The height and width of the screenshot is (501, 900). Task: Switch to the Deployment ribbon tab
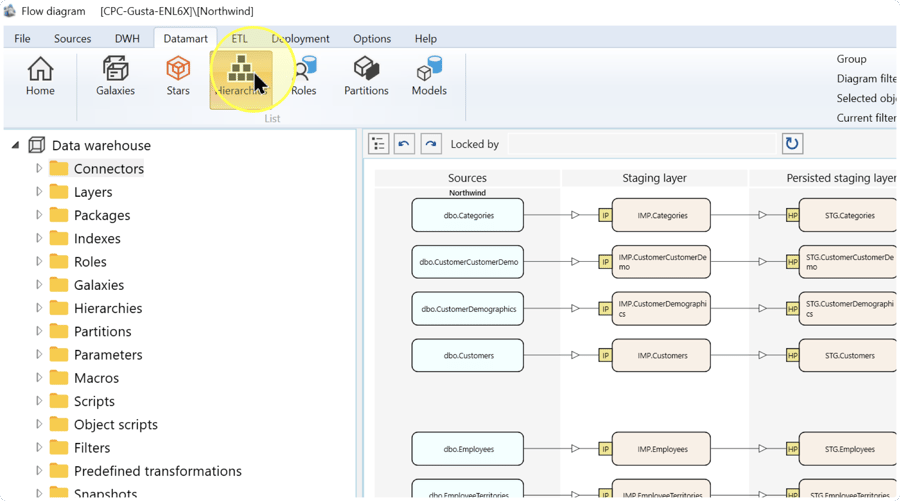coord(300,38)
